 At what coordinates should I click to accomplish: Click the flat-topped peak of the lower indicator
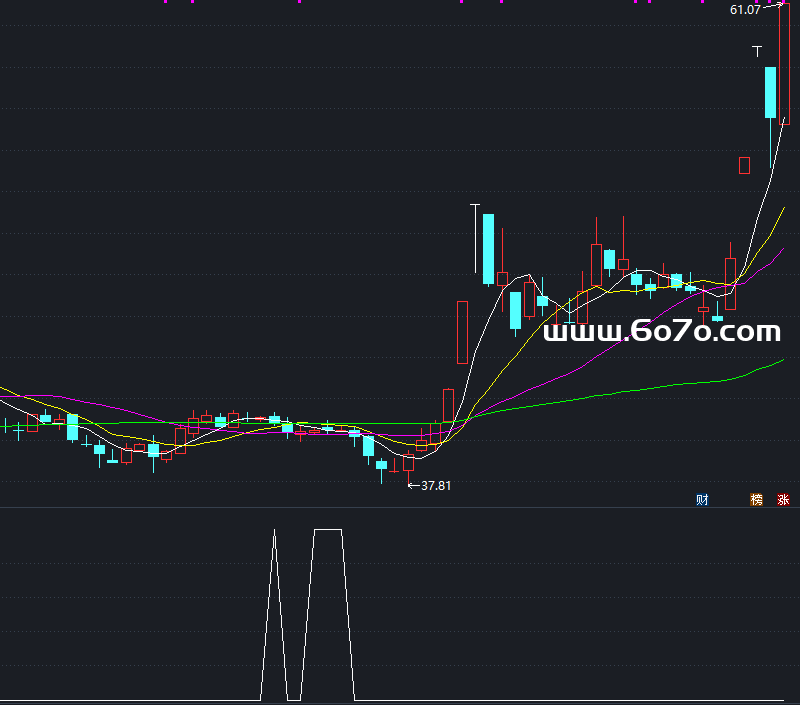click(328, 530)
